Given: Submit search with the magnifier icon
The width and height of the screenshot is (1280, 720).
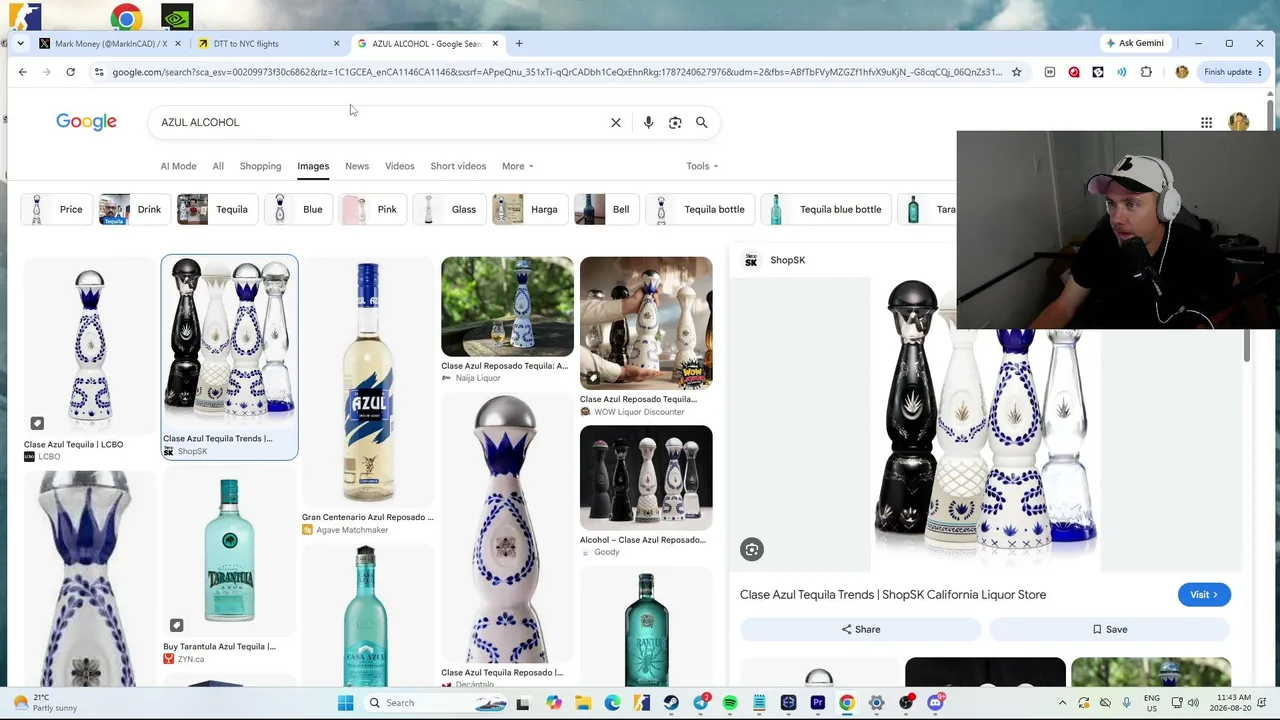Looking at the screenshot, I should (701, 122).
